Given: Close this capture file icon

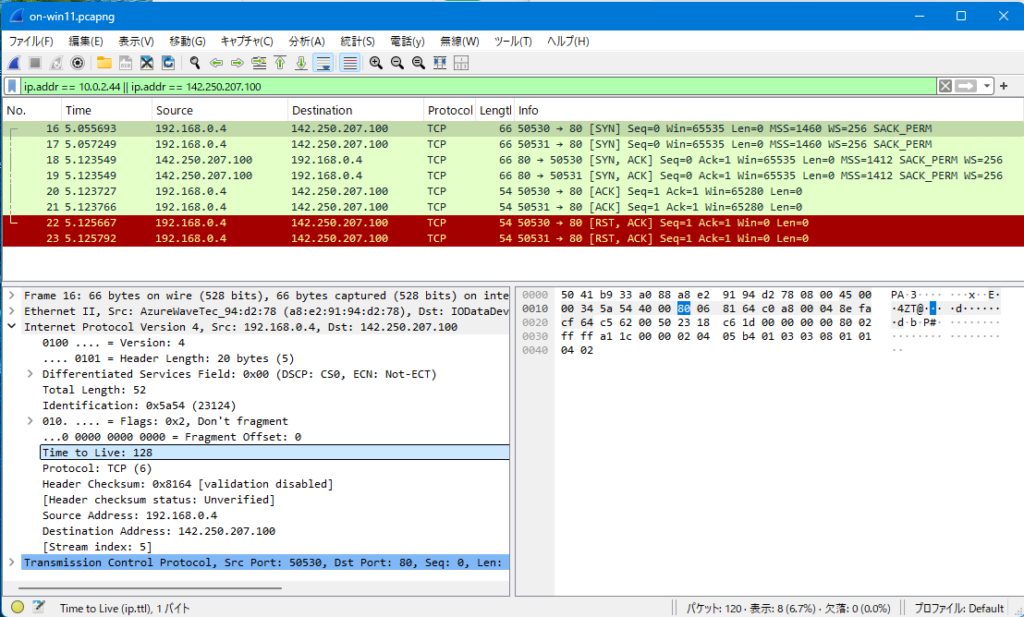Looking at the screenshot, I should (x=147, y=63).
